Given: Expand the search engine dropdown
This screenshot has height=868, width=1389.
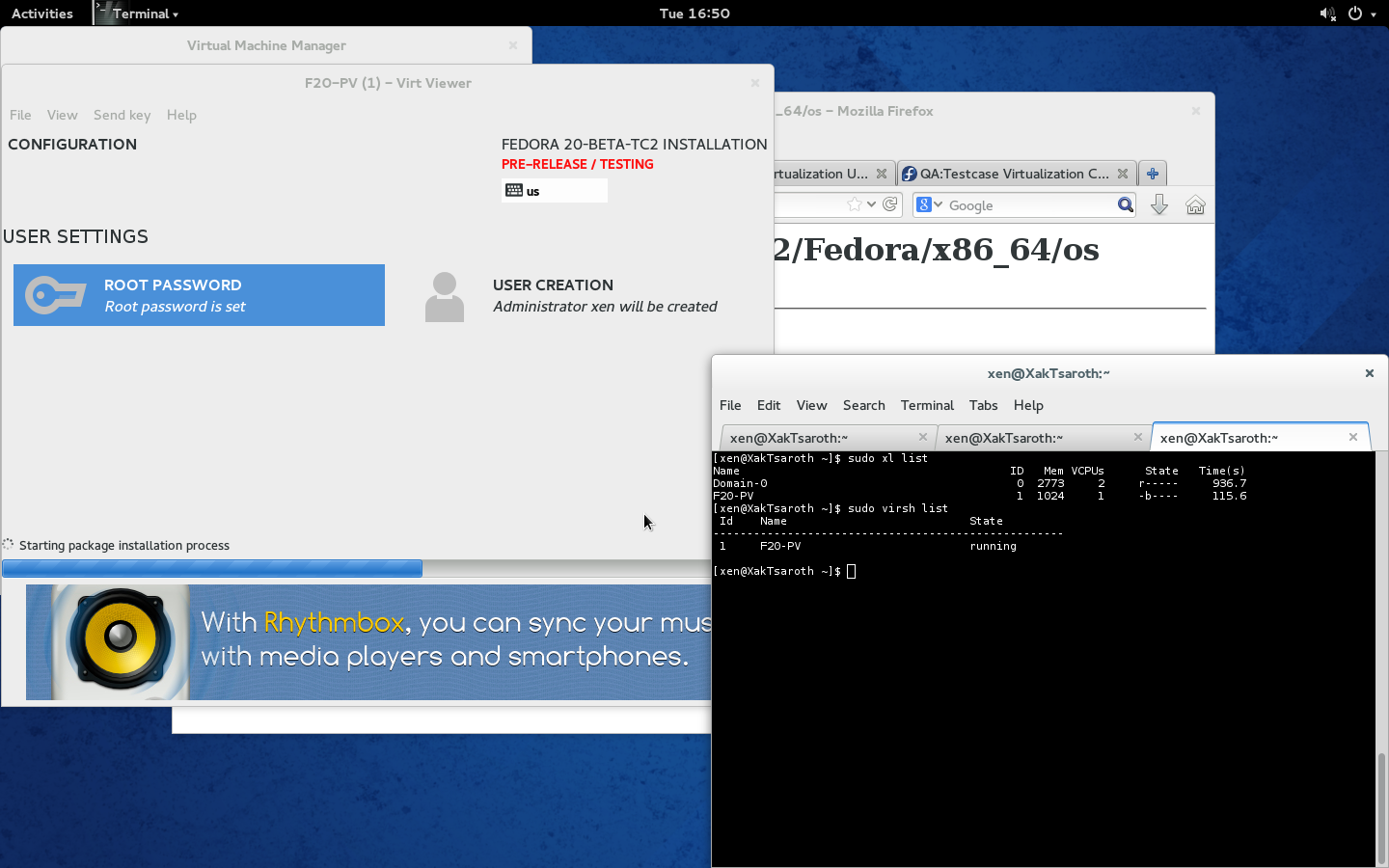Looking at the screenshot, I should click(x=929, y=204).
